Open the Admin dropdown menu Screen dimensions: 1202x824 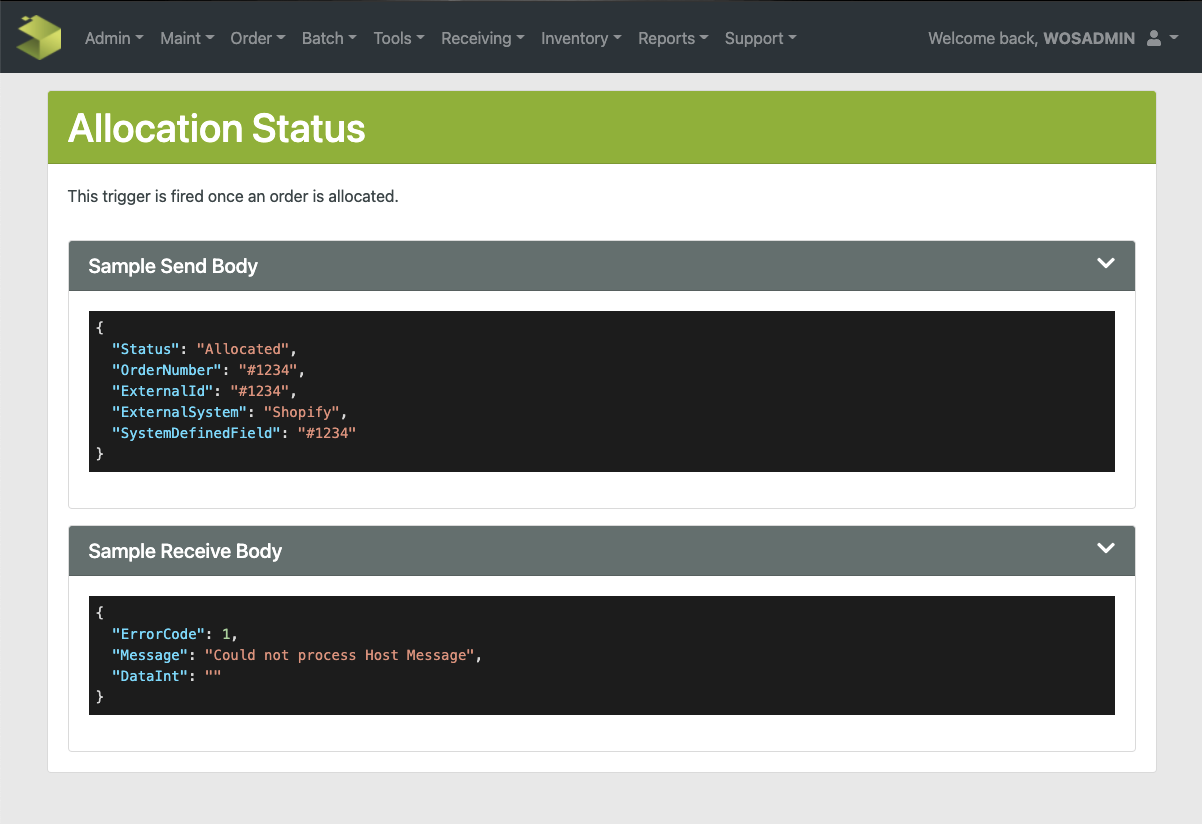(x=114, y=38)
